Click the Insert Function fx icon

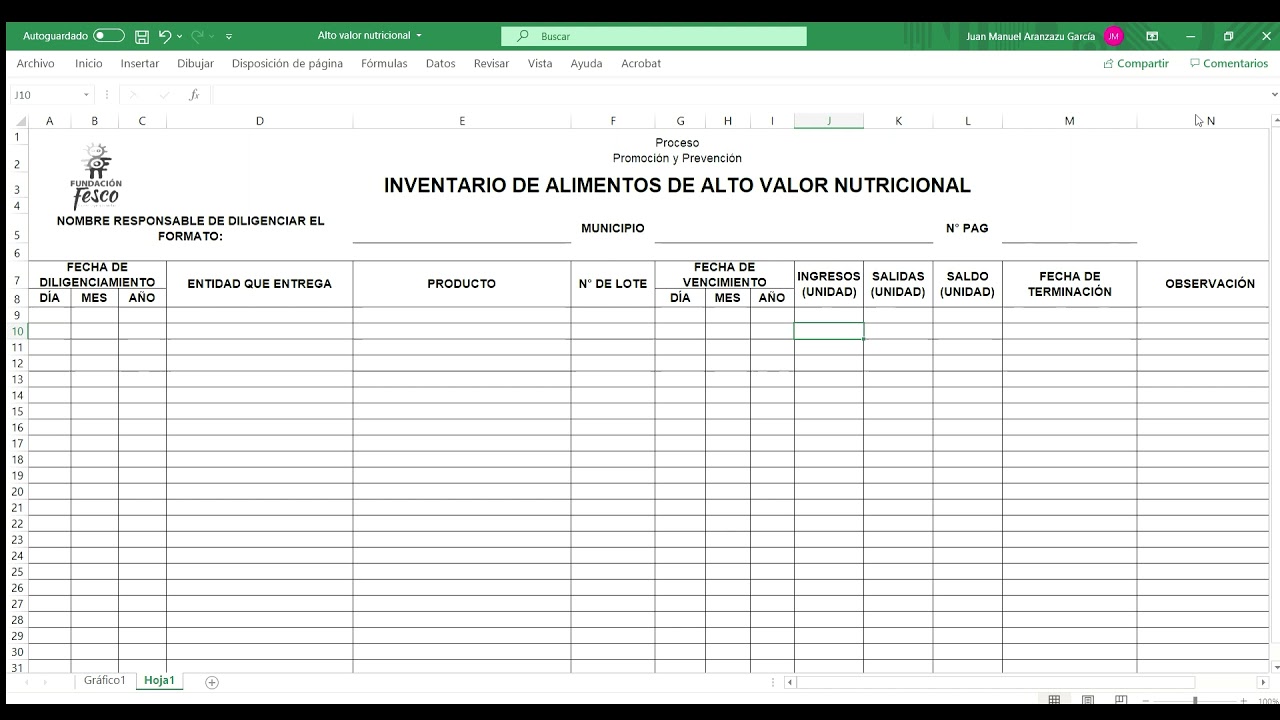194,95
